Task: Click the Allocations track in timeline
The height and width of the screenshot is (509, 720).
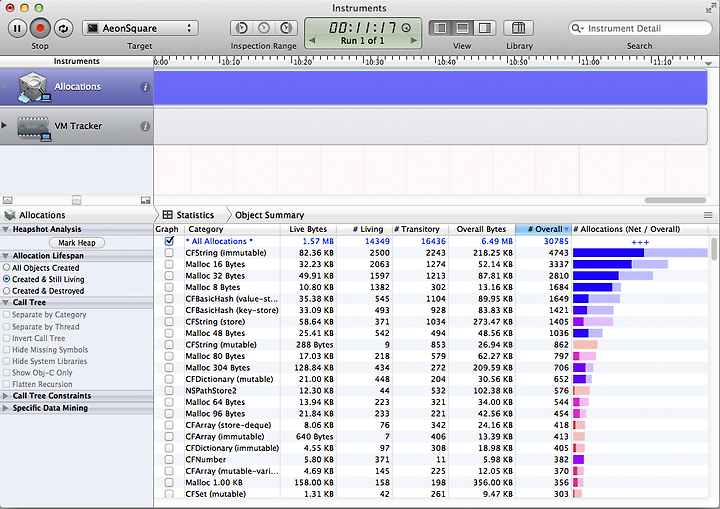Action: click(x=430, y=87)
